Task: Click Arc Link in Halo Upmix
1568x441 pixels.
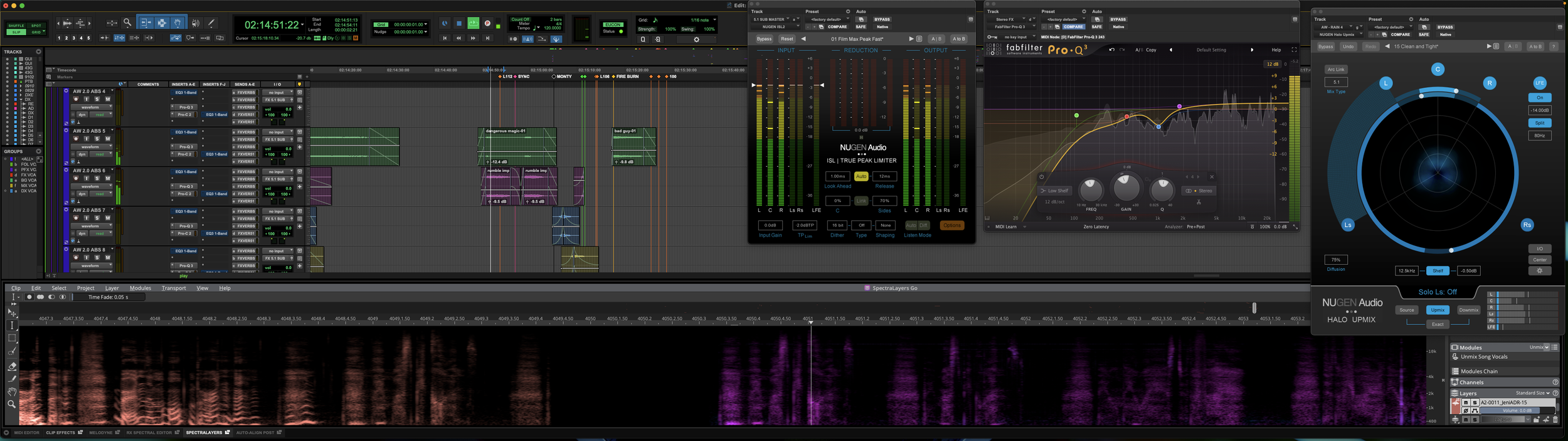Action: (x=1336, y=70)
